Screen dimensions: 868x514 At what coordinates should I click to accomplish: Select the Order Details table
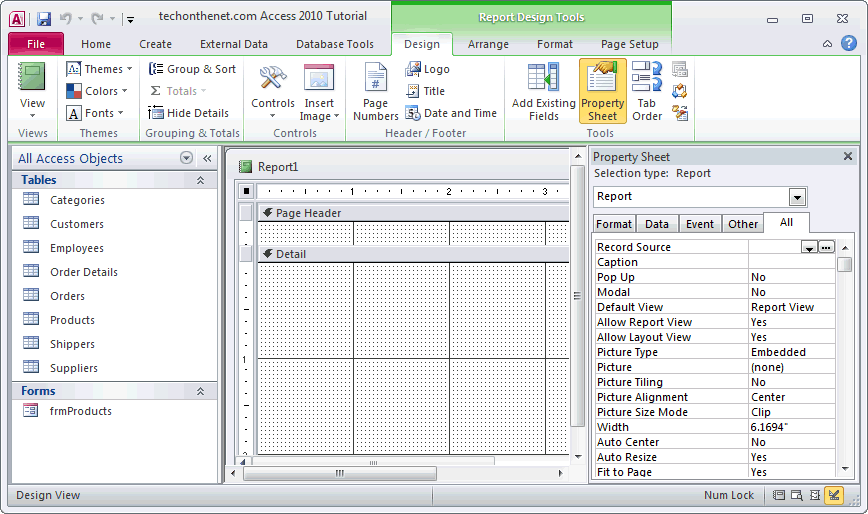click(x=115, y=272)
